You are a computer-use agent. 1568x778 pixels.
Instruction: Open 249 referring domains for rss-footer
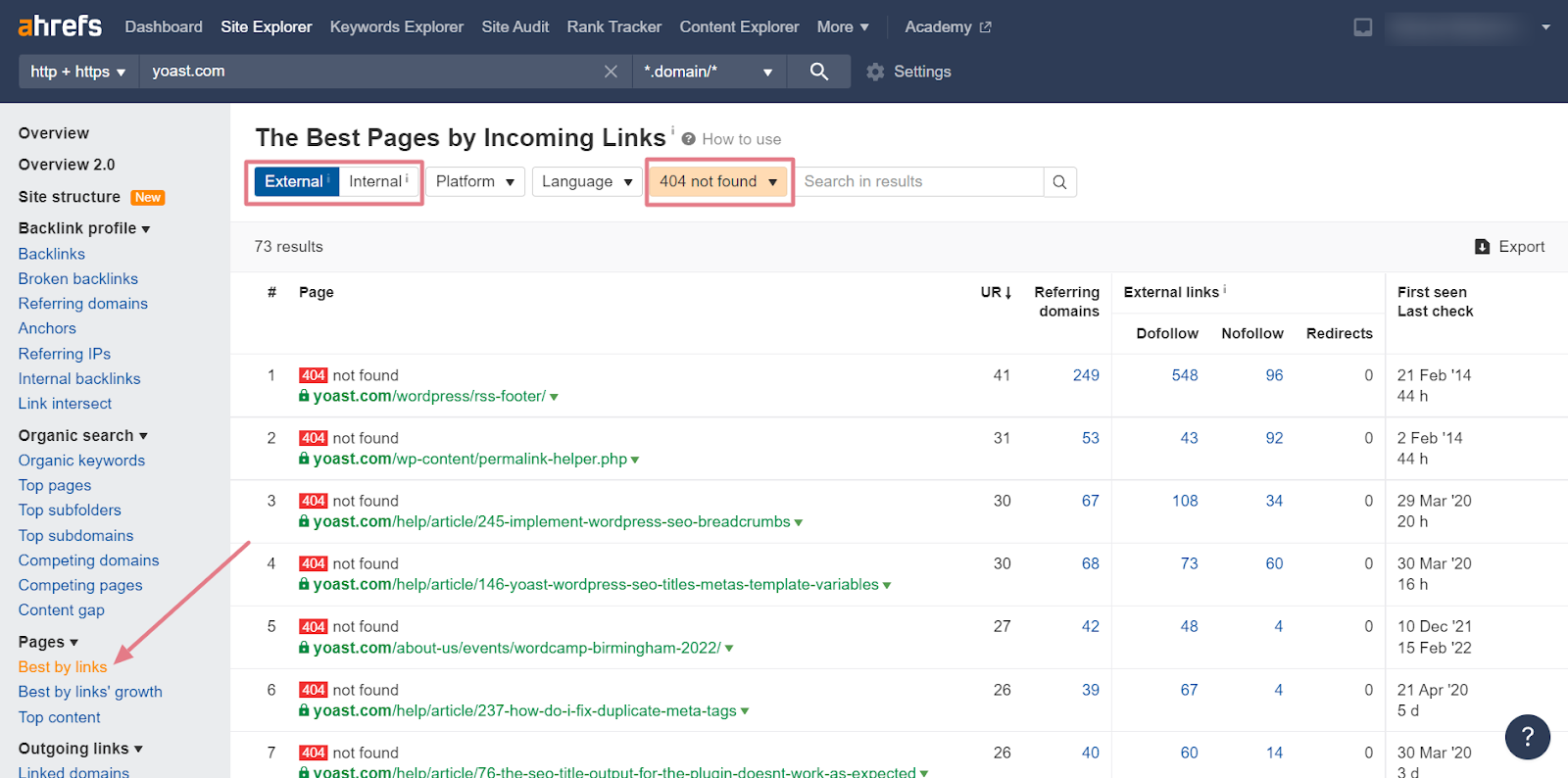(x=1086, y=375)
